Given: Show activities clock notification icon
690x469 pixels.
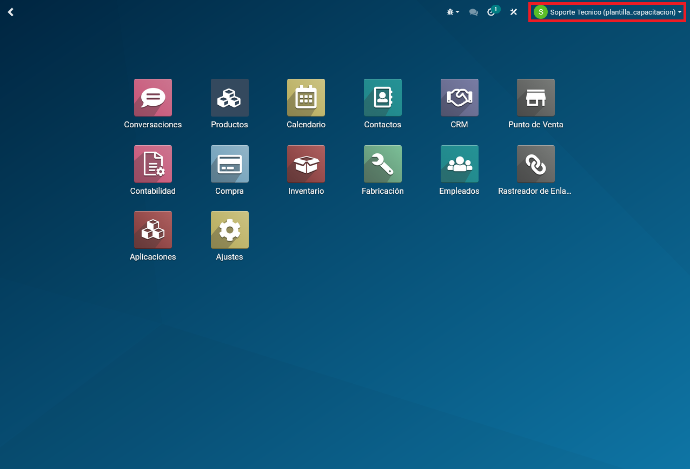Looking at the screenshot, I should point(492,12).
